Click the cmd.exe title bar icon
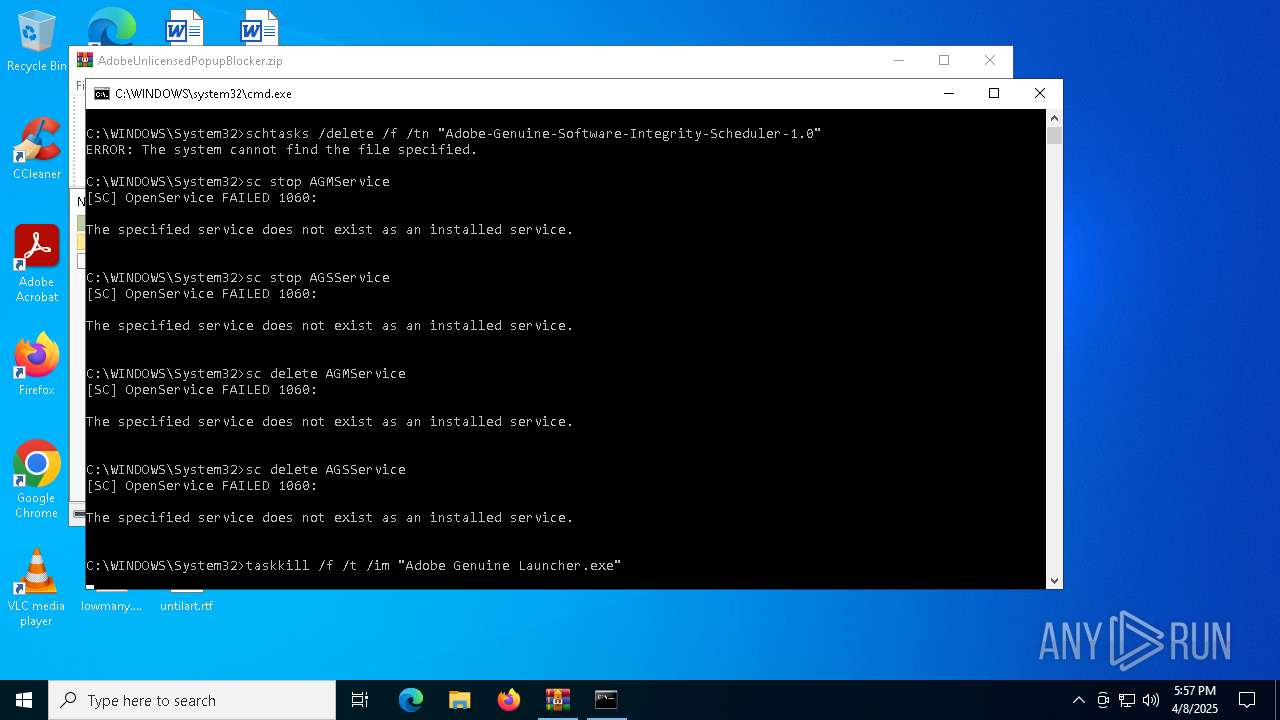 [x=101, y=93]
